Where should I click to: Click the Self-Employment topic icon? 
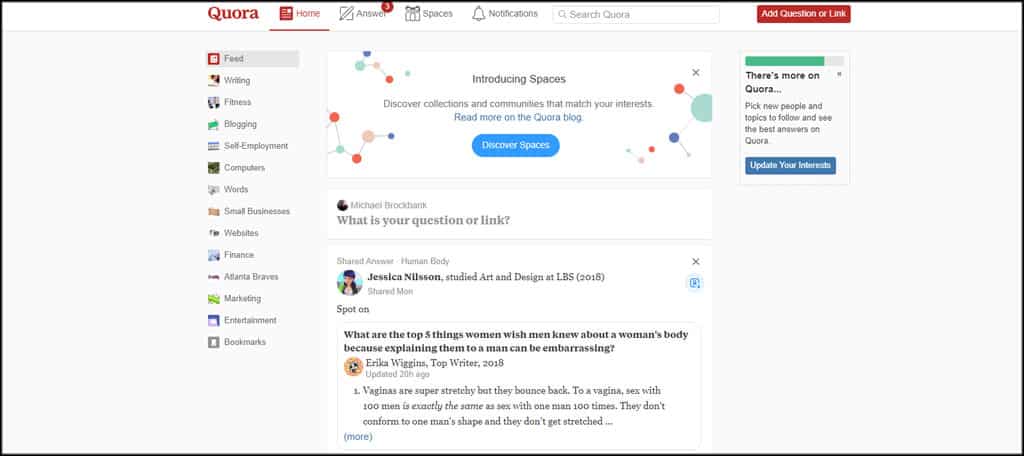point(214,146)
